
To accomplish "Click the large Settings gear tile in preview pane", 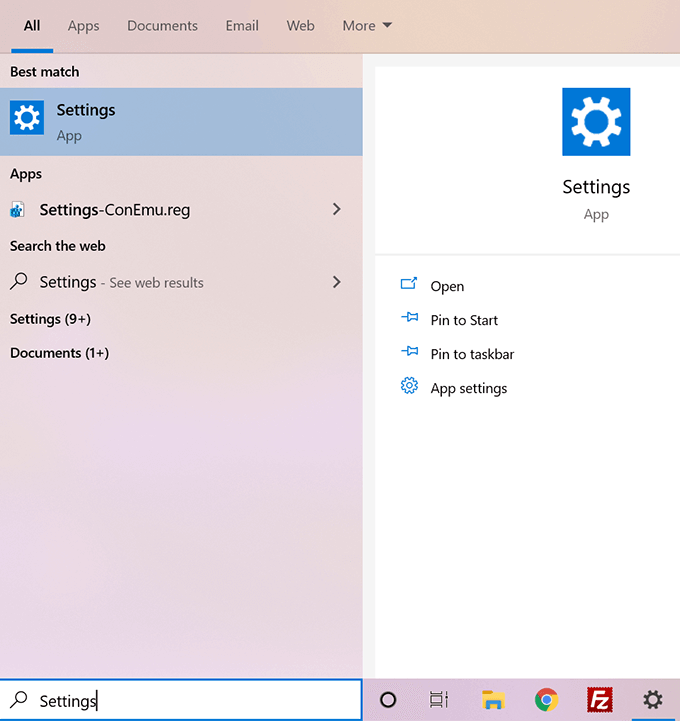I will click(596, 122).
